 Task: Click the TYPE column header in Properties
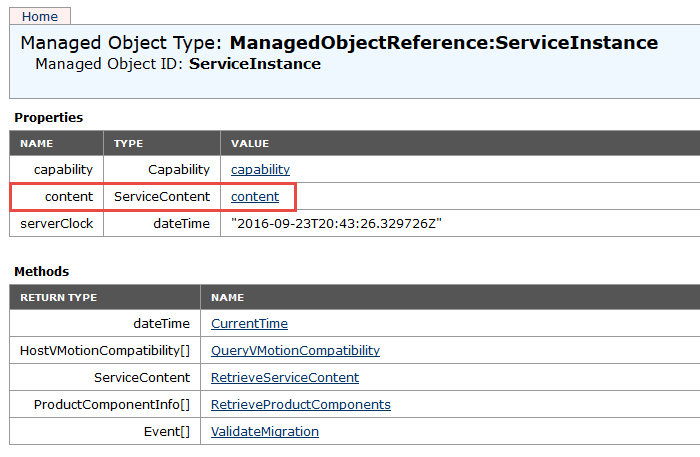(128, 143)
